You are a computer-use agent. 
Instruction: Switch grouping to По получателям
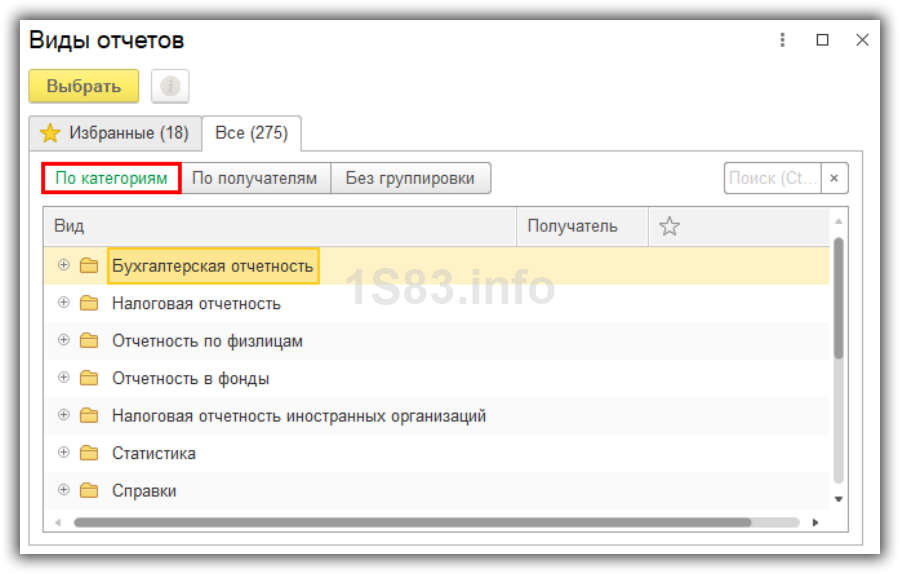tap(254, 178)
